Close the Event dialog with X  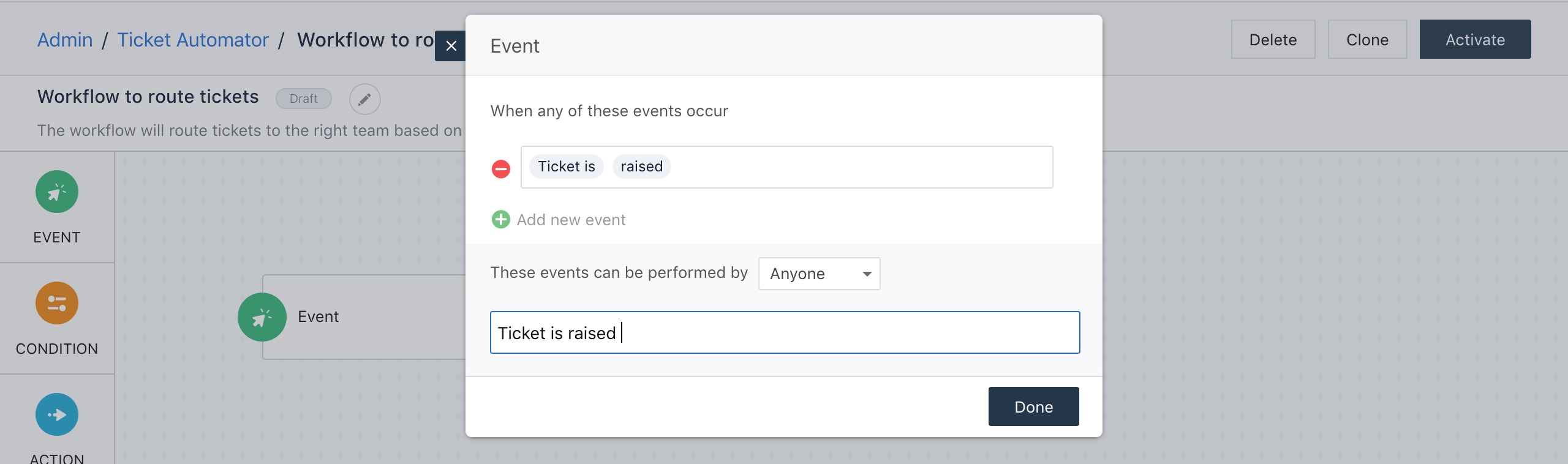point(451,46)
